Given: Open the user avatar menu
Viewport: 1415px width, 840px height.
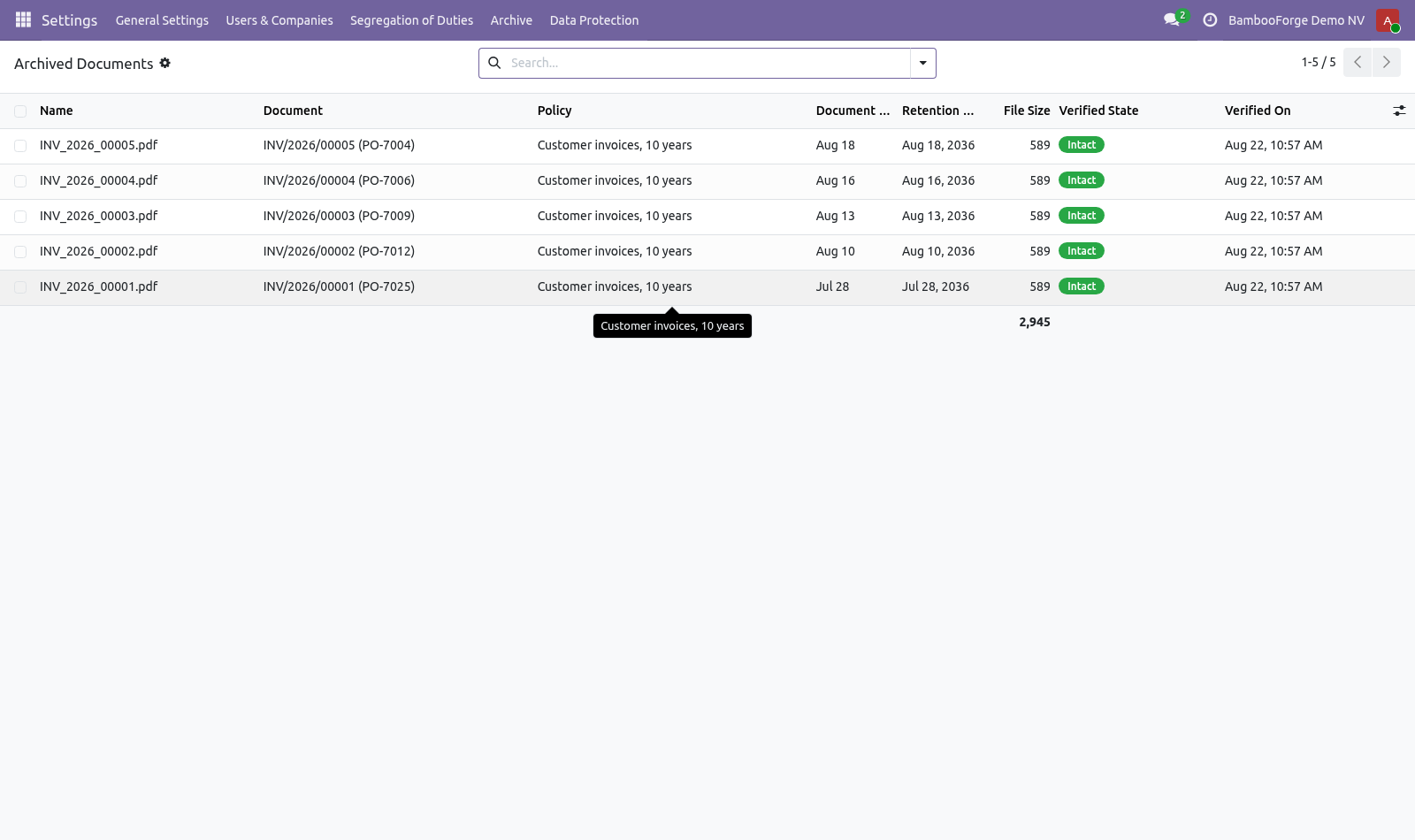Looking at the screenshot, I should [1387, 19].
